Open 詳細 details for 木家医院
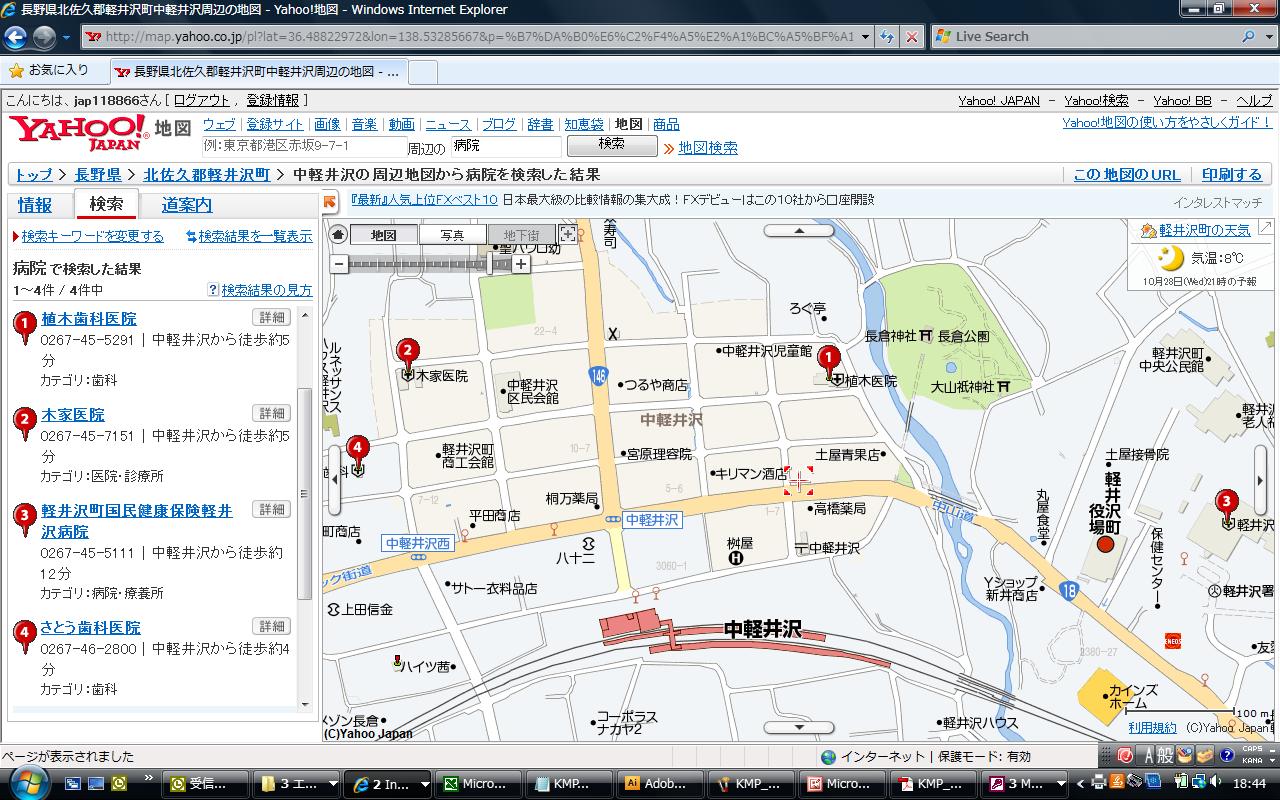The image size is (1280, 800). pyautogui.click(x=271, y=413)
